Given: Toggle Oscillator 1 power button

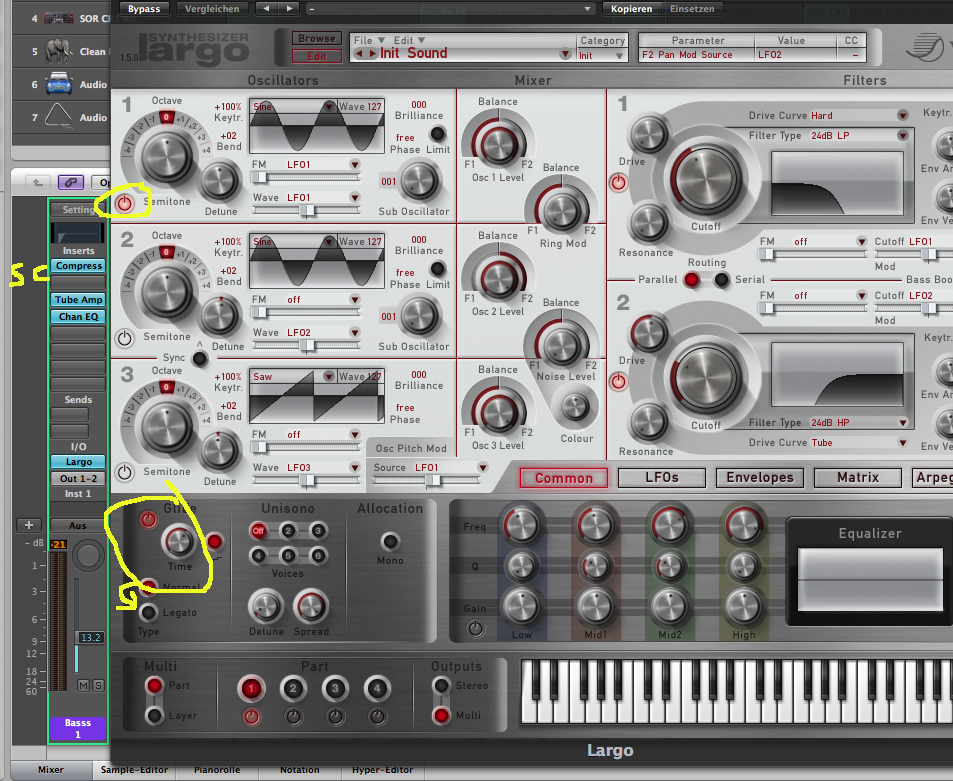Looking at the screenshot, I should (125, 204).
